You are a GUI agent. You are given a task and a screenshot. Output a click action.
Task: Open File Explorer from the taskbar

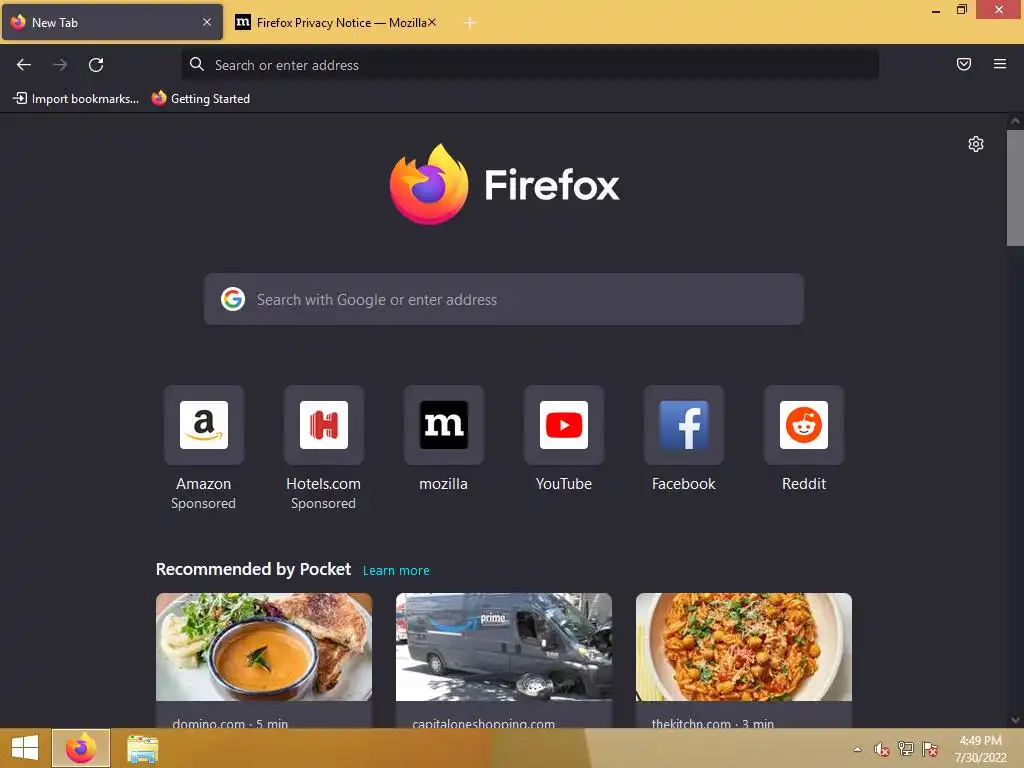[142, 749]
